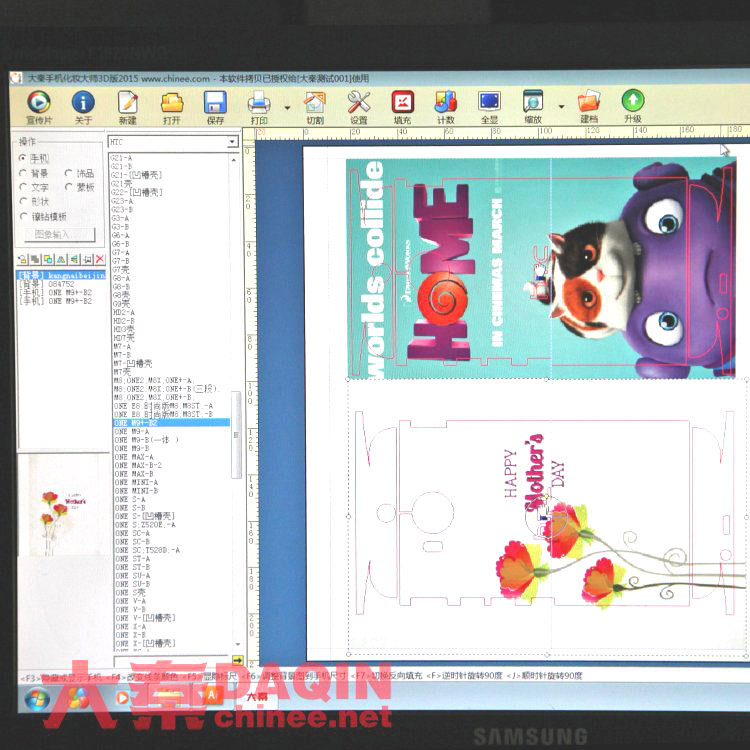Select the 蒙板 radio option
Image resolution: width=750 pixels, height=750 pixels.
(79, 187)
